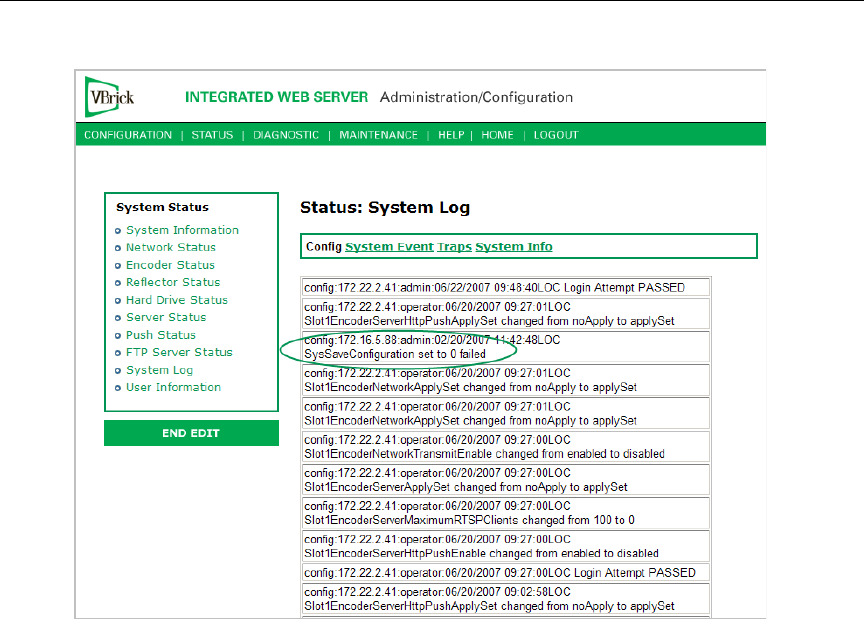Click the bullet beside Push Status
864x619 pixels.
(x=117, y=336)
